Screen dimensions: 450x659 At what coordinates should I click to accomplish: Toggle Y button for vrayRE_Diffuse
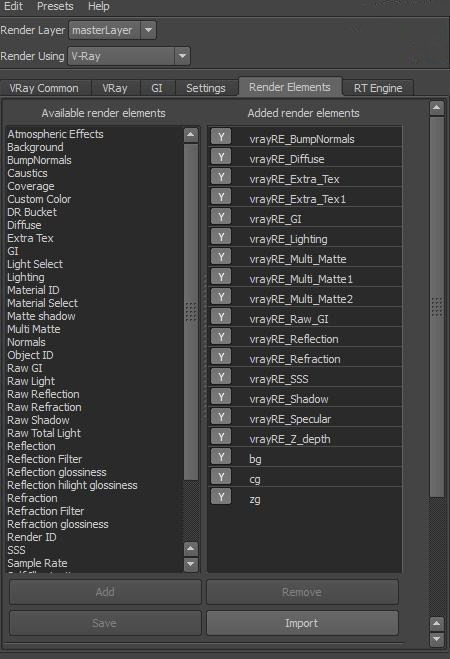click(221, 157)
